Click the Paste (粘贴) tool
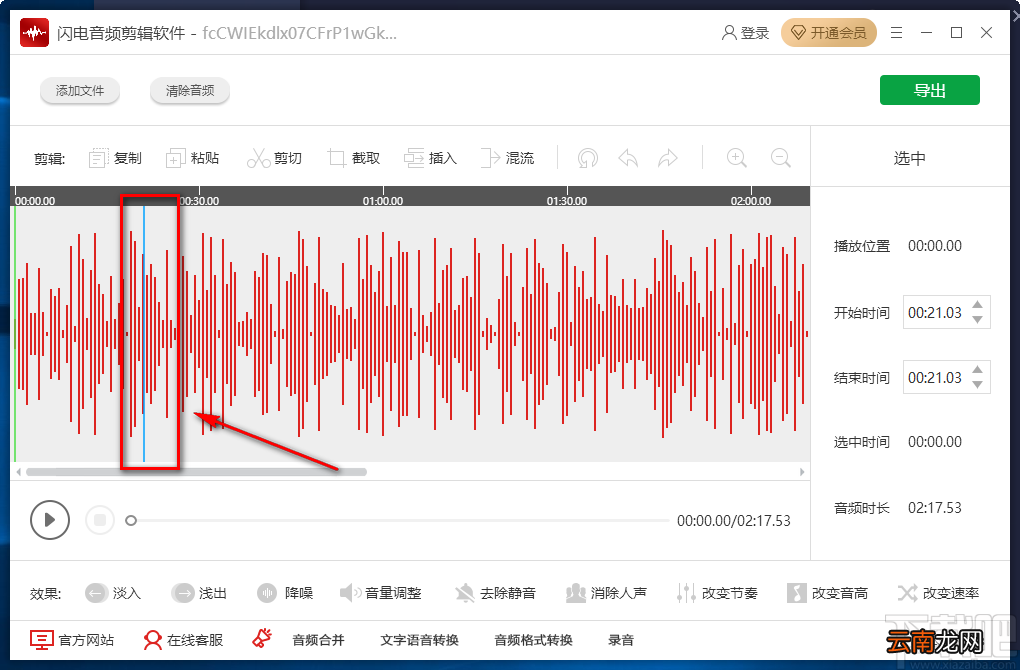1020x670 pixels. [x=193, y=158]
